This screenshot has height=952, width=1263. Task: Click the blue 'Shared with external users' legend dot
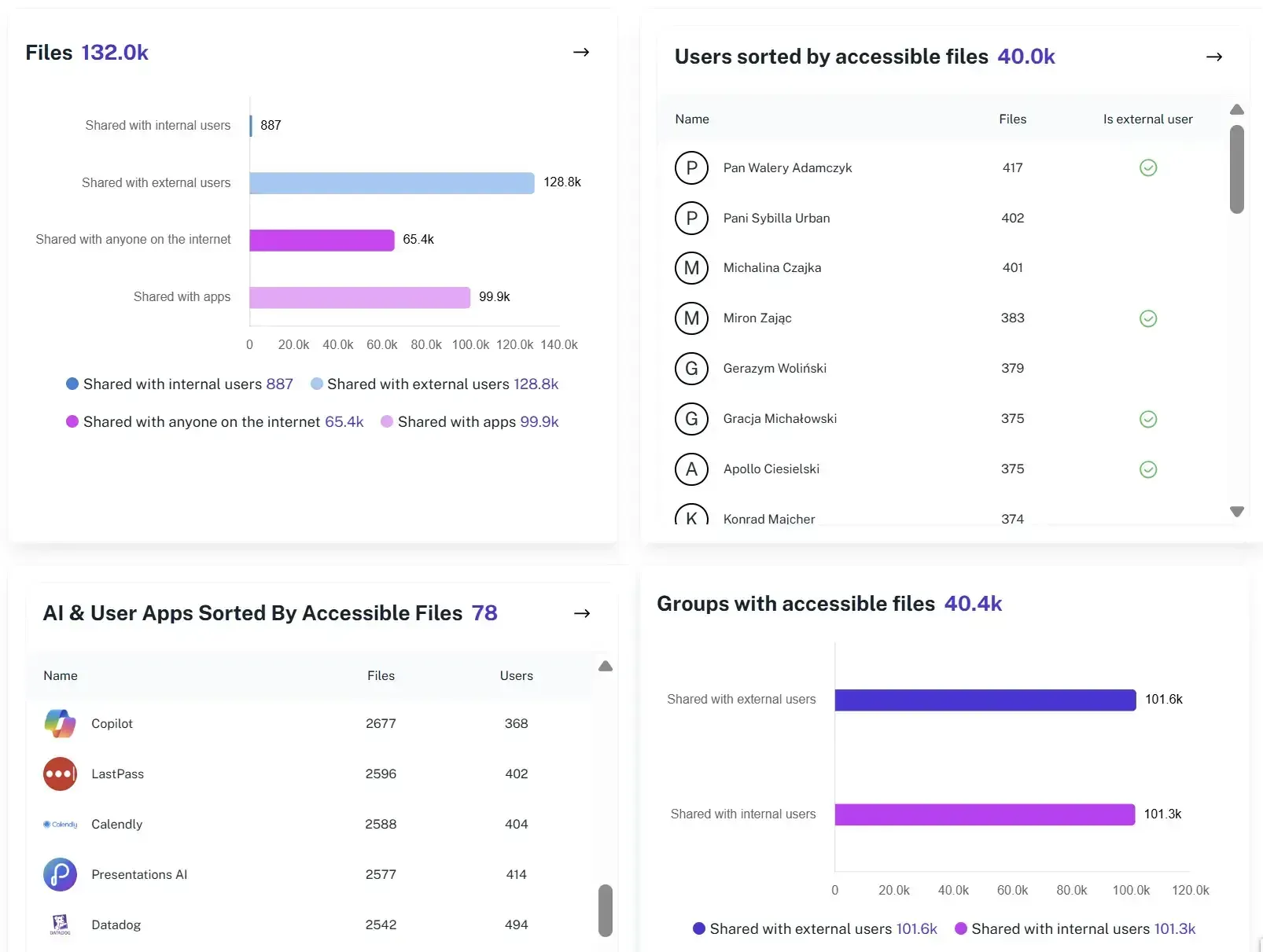[317, 384]
